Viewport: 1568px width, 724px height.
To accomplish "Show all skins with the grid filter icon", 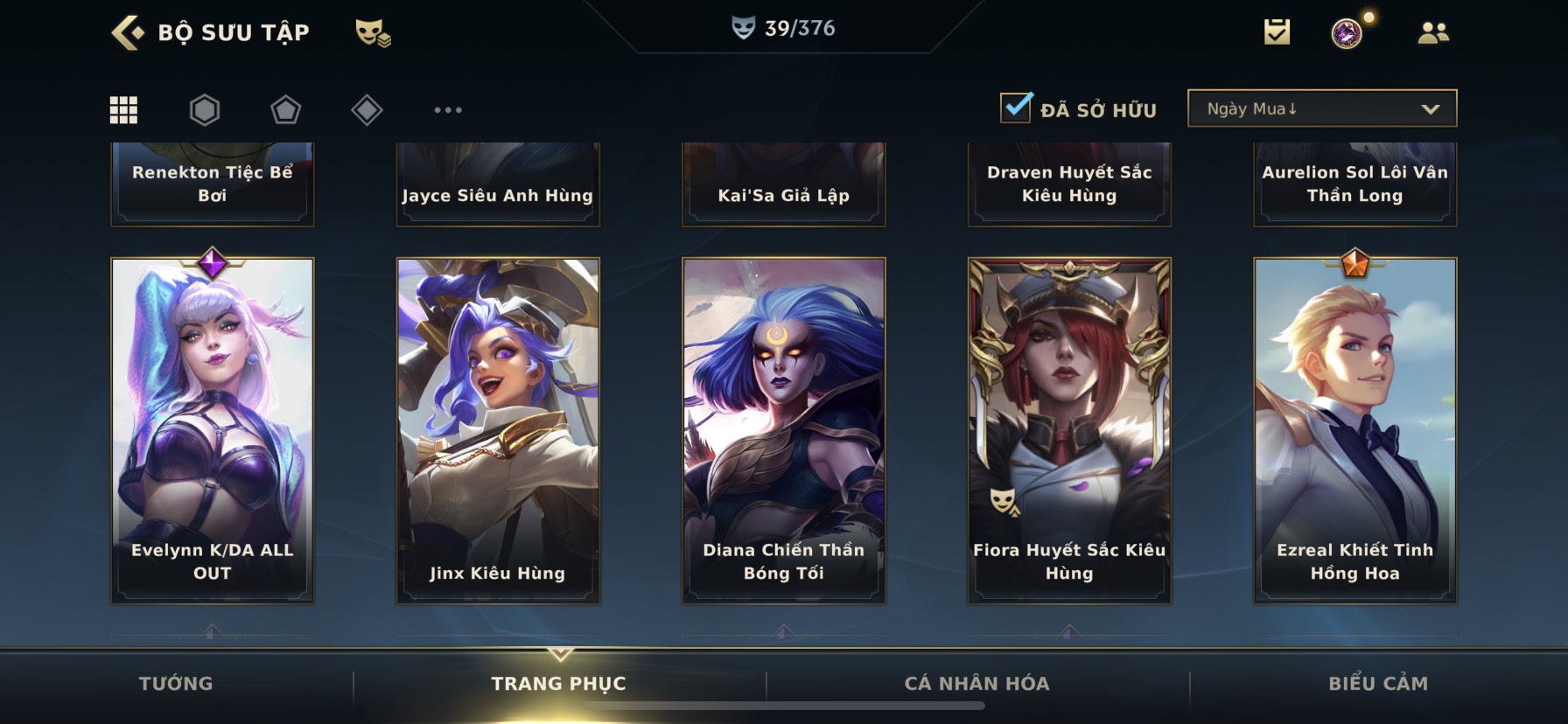I will click(123, 110).
